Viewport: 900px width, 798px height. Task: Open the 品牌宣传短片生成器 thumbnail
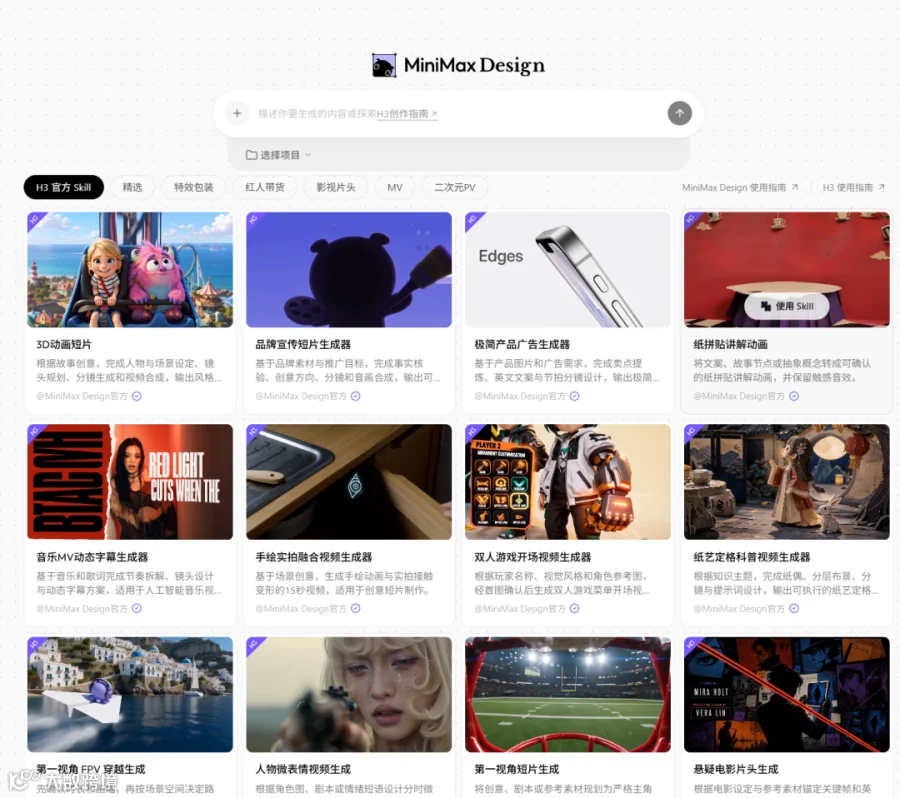click(x=349, y=270)
